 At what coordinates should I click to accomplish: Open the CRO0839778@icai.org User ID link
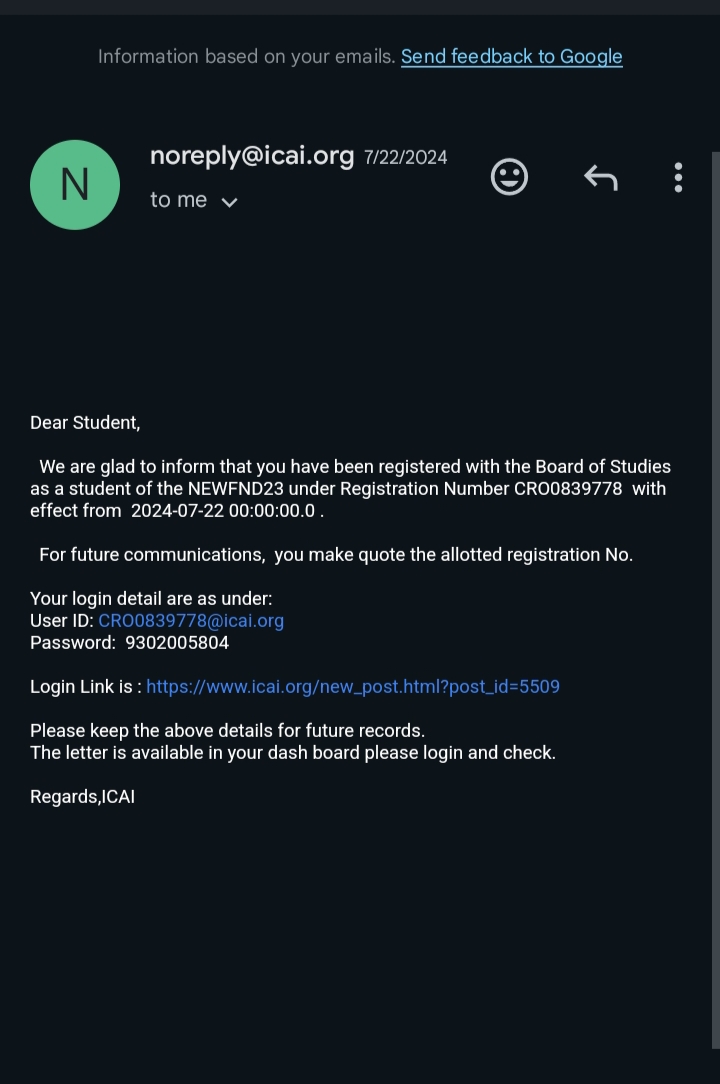pyautogui.click(x=191, y=621)
